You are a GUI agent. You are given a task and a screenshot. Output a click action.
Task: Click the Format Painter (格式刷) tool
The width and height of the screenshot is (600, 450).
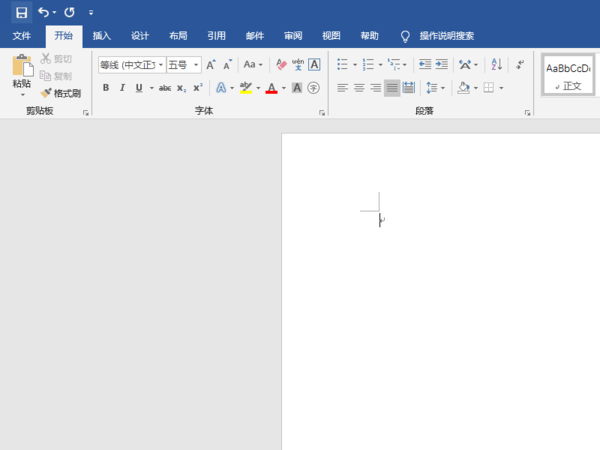click(x=61, y=93)
